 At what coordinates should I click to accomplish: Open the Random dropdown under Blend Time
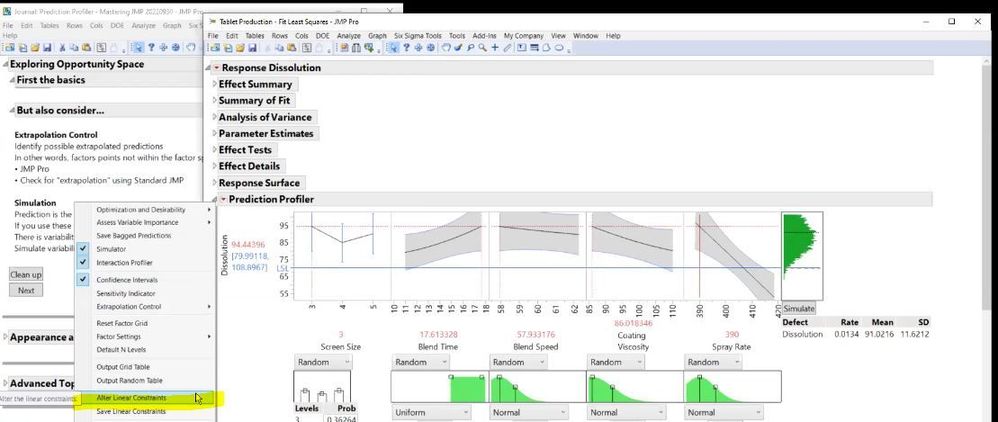click(420, 362)
